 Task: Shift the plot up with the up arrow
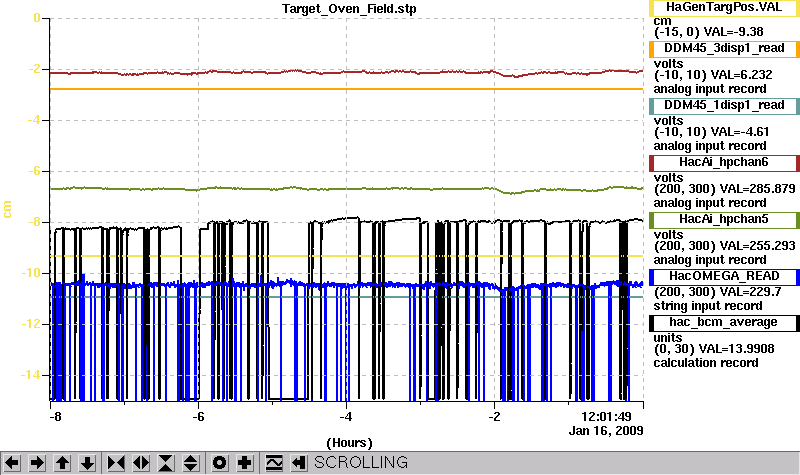click(x=62, y=463)
